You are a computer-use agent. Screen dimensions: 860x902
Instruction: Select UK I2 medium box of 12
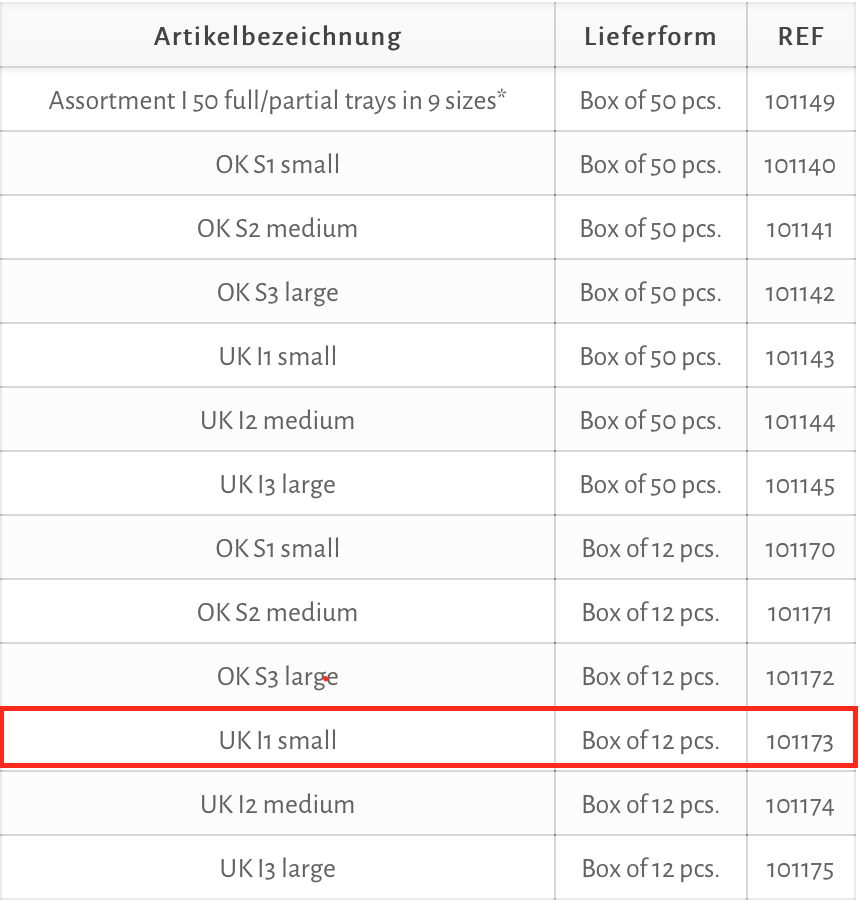(428, 804)
